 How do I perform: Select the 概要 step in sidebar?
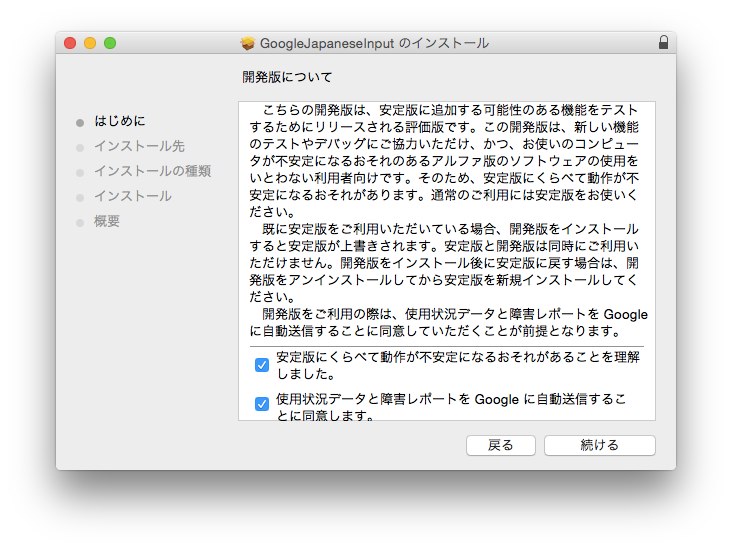[x=107, y=221]
